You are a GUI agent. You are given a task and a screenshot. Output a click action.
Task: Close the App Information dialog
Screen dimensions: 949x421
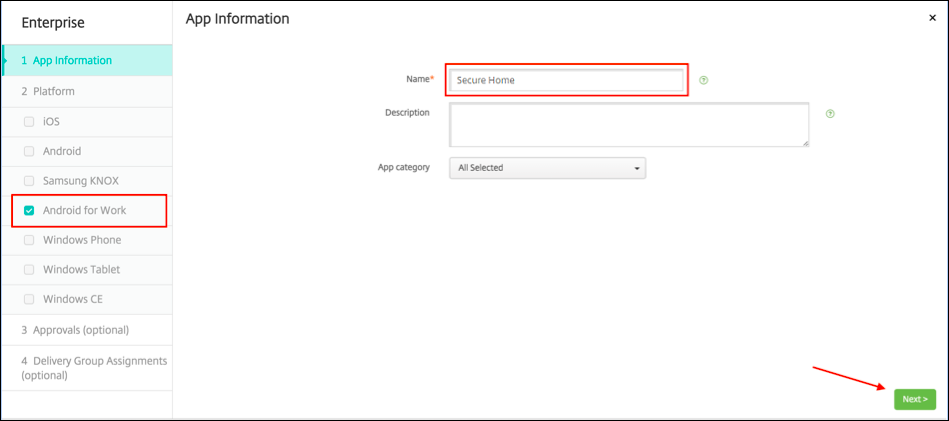933,18
